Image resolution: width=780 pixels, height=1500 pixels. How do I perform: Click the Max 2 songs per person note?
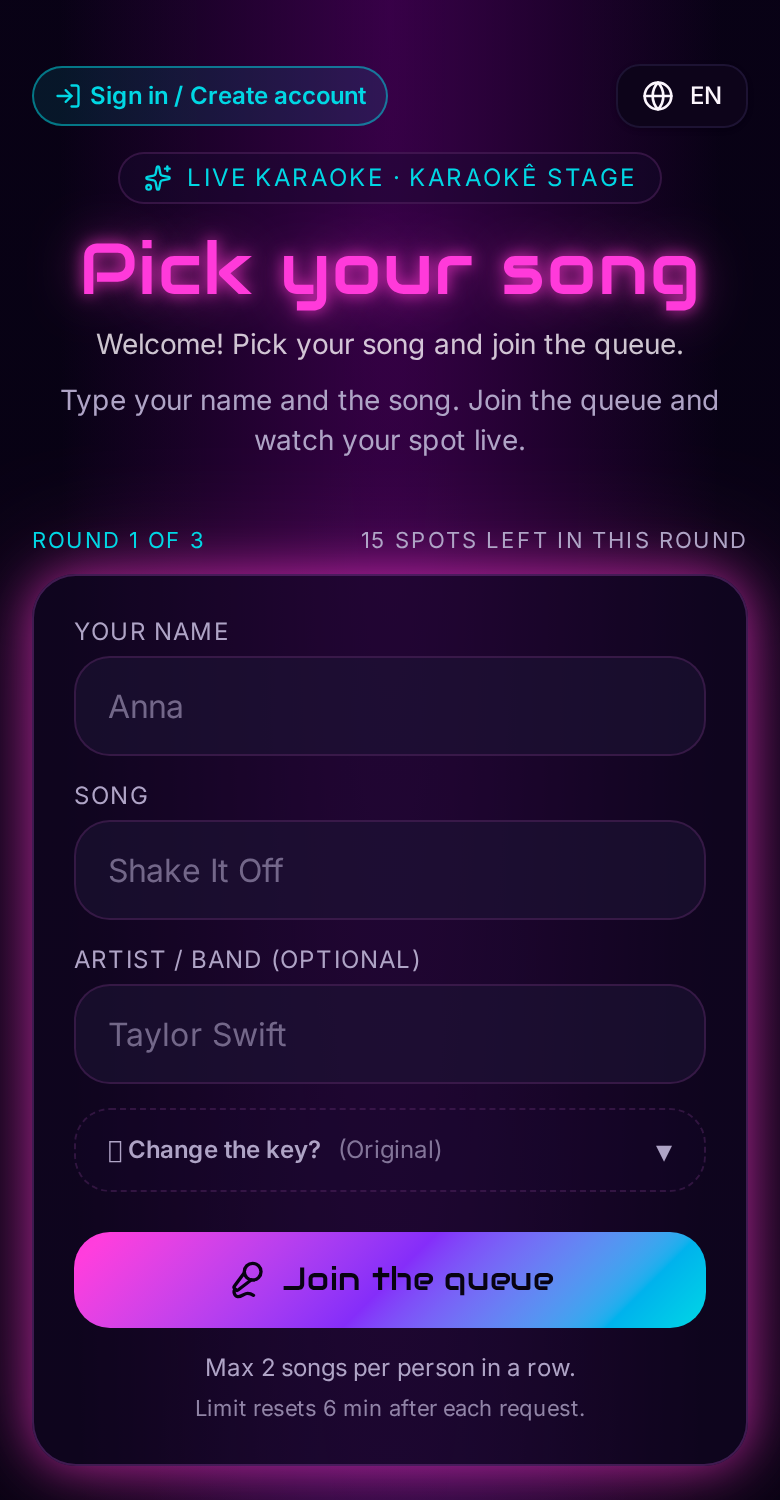[x=390, y=1368]
